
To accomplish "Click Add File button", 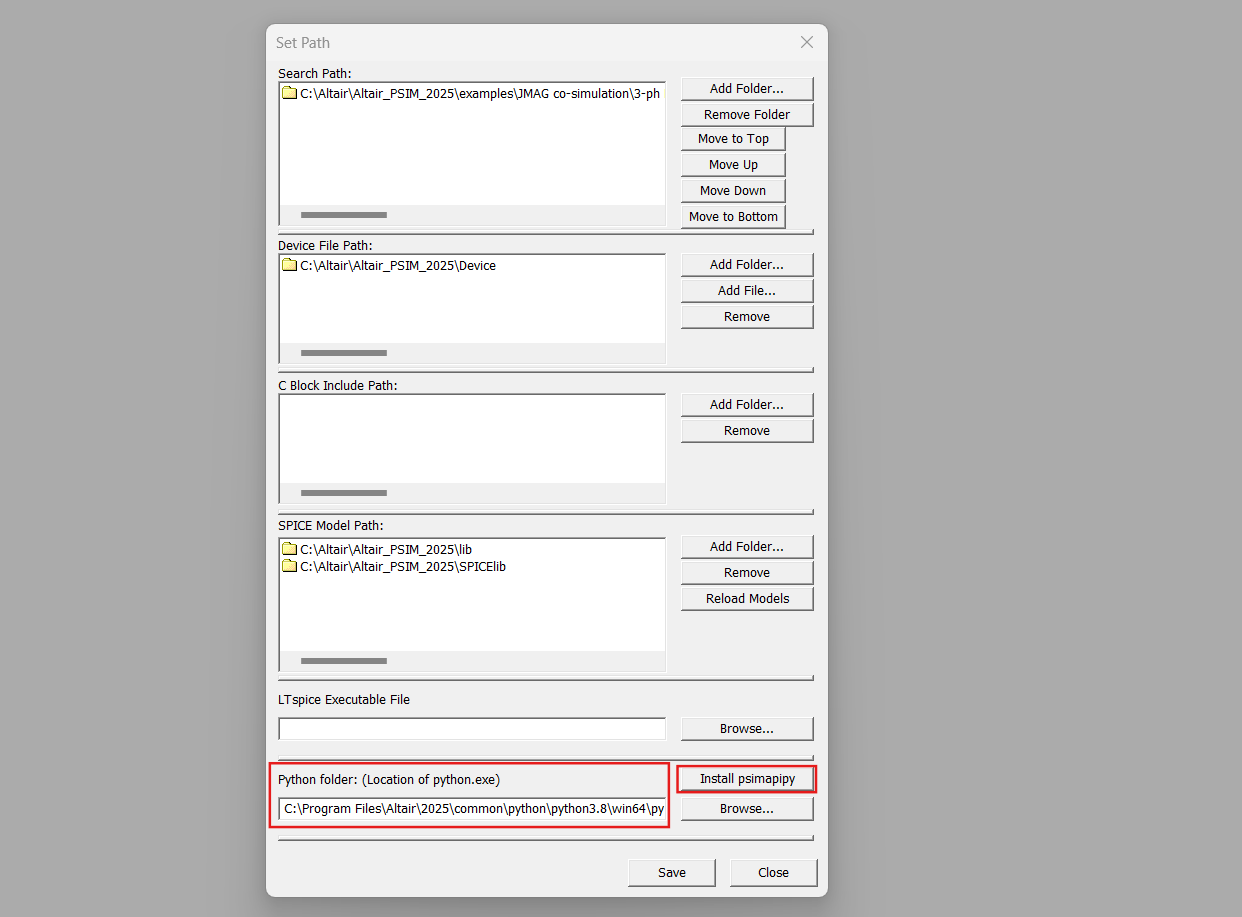I will [x=747, y=291].
